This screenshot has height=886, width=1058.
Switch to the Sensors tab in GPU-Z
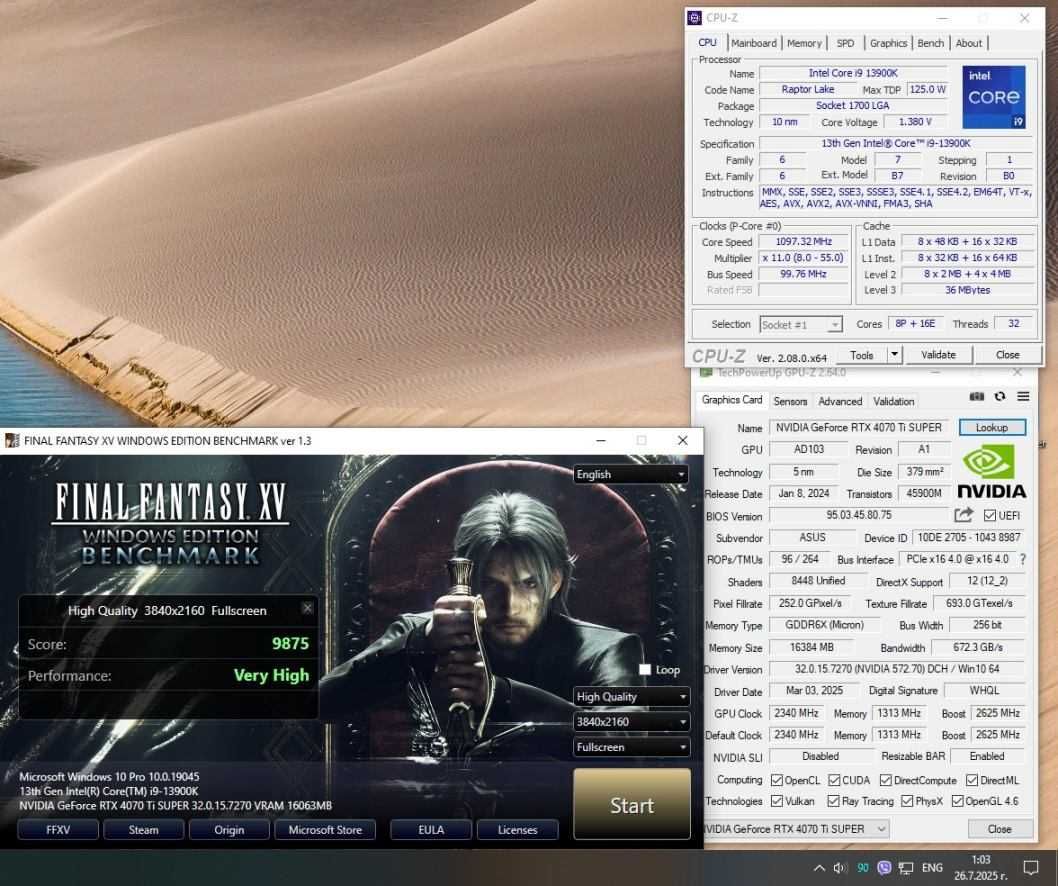pyautogui.click(x=790, y=401)
